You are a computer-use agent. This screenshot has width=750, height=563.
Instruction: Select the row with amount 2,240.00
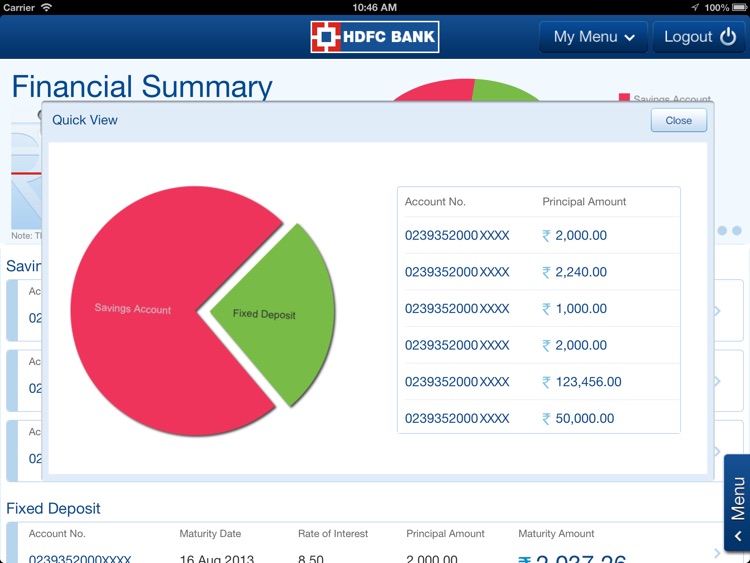click(538, 272)
